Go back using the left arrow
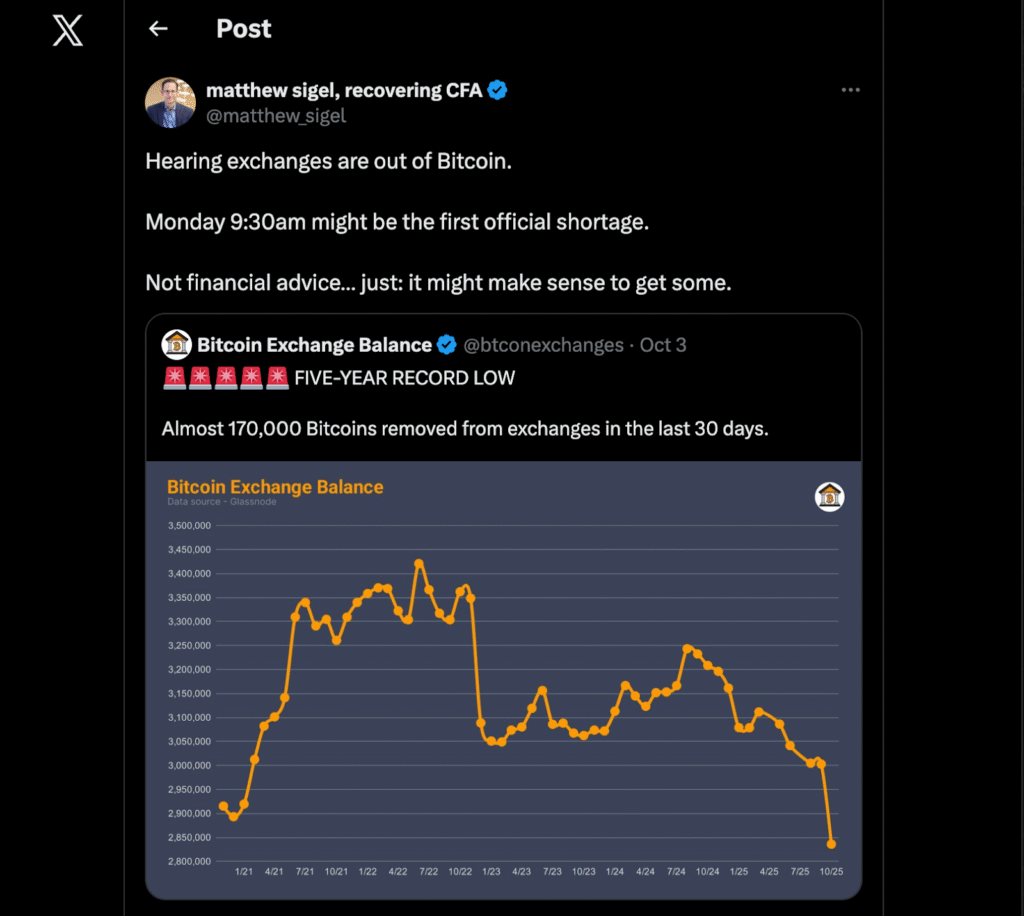Image resolution: width=1024 pixels, height=916 pixels. tap(158, 29)
